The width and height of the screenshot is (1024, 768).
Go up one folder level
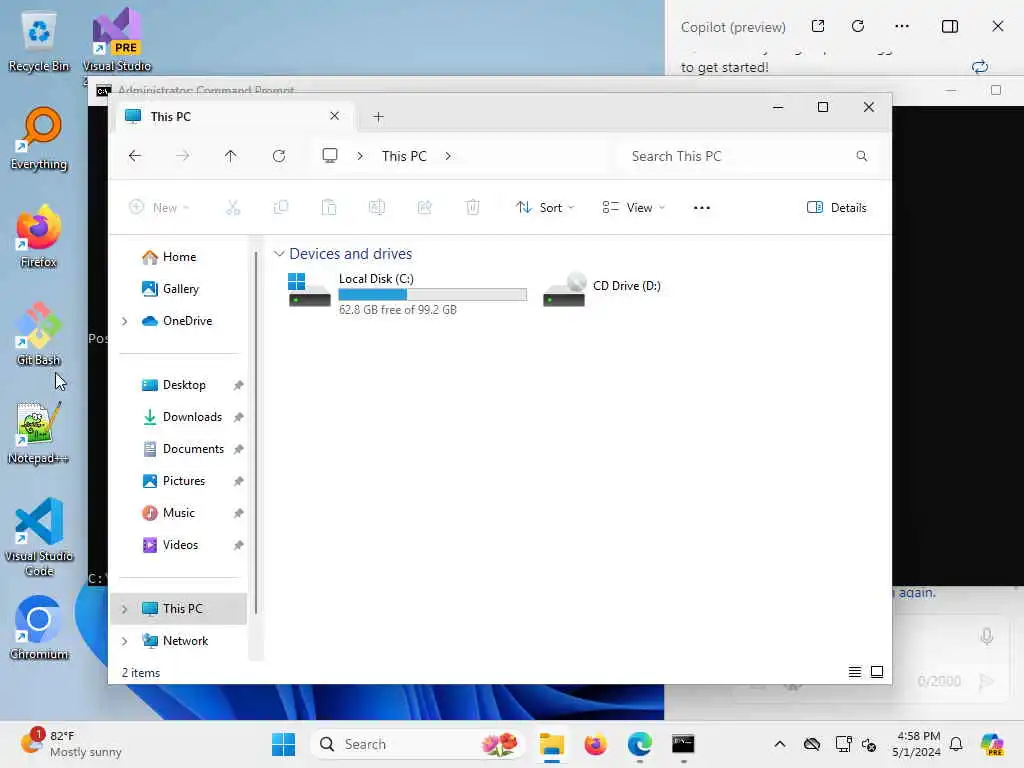click(x=231, y=155)
